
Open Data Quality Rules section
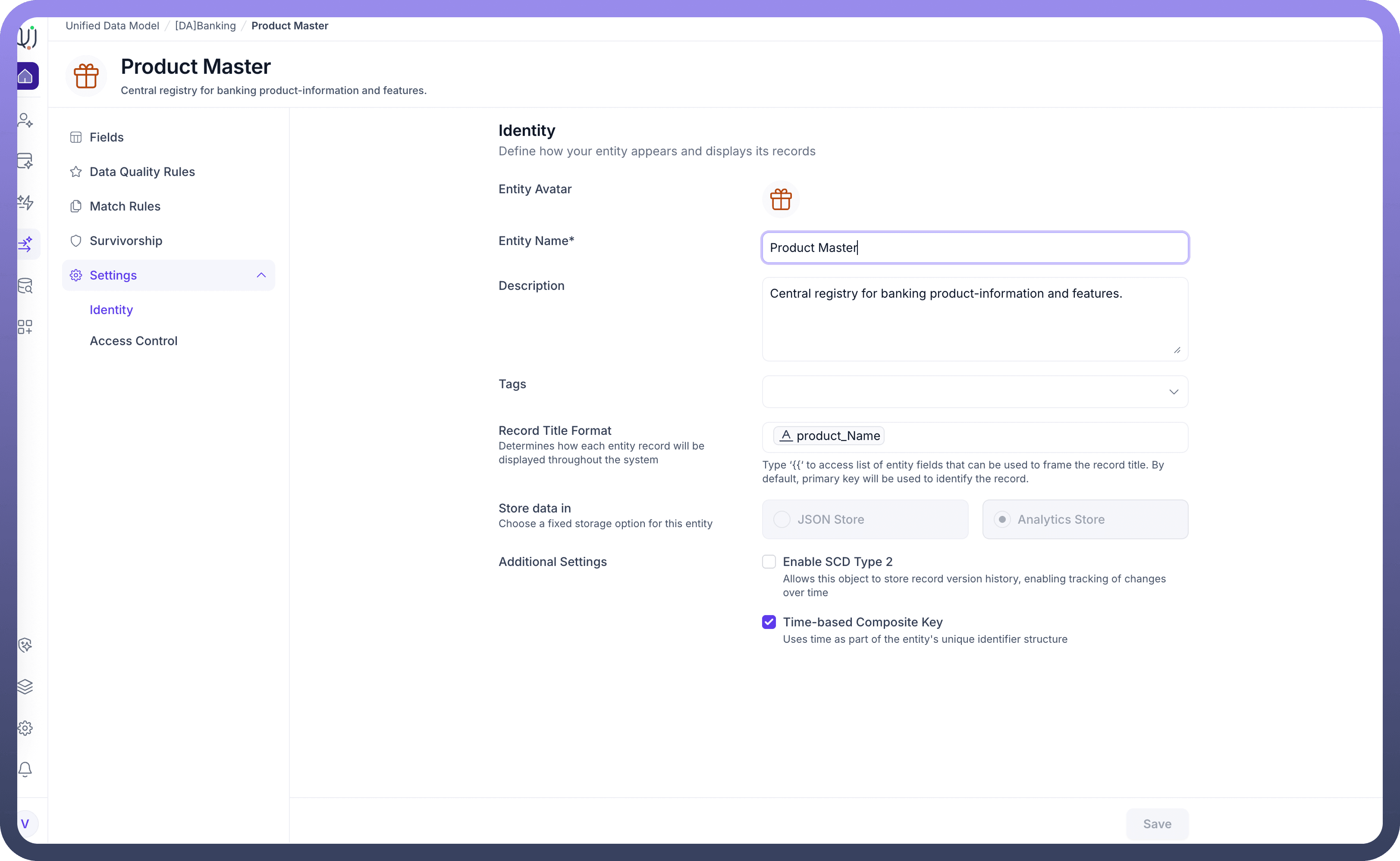(x=142, y=171)
